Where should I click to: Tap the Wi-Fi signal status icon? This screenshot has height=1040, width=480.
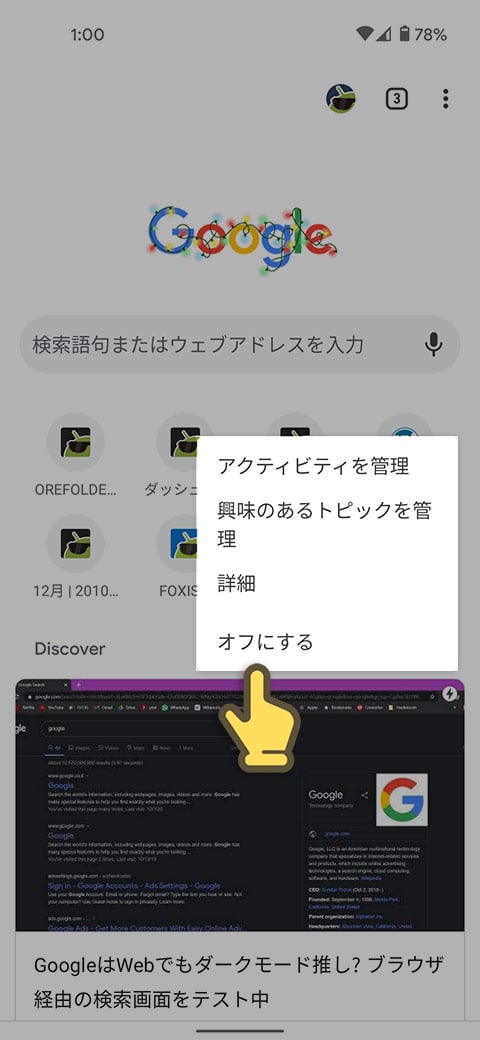click(x=365, y=33)
